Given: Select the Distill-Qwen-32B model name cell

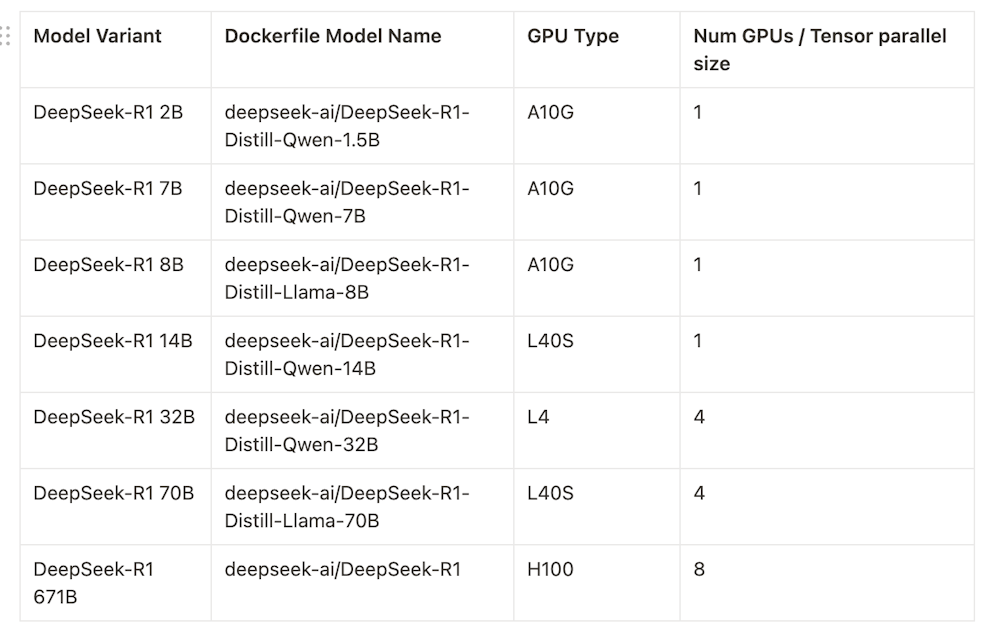Looking at the screenshot, I should 362,430.
